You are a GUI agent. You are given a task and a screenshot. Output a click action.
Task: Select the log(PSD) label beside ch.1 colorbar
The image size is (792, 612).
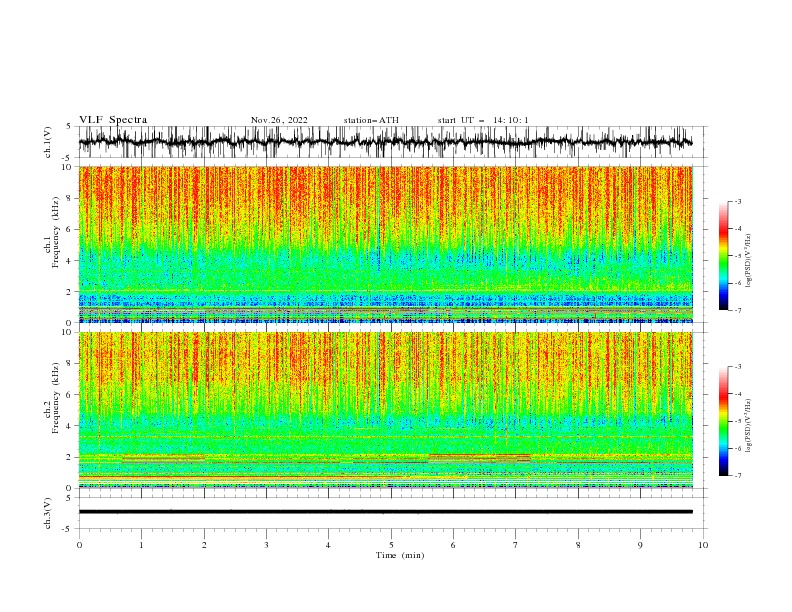749,261
